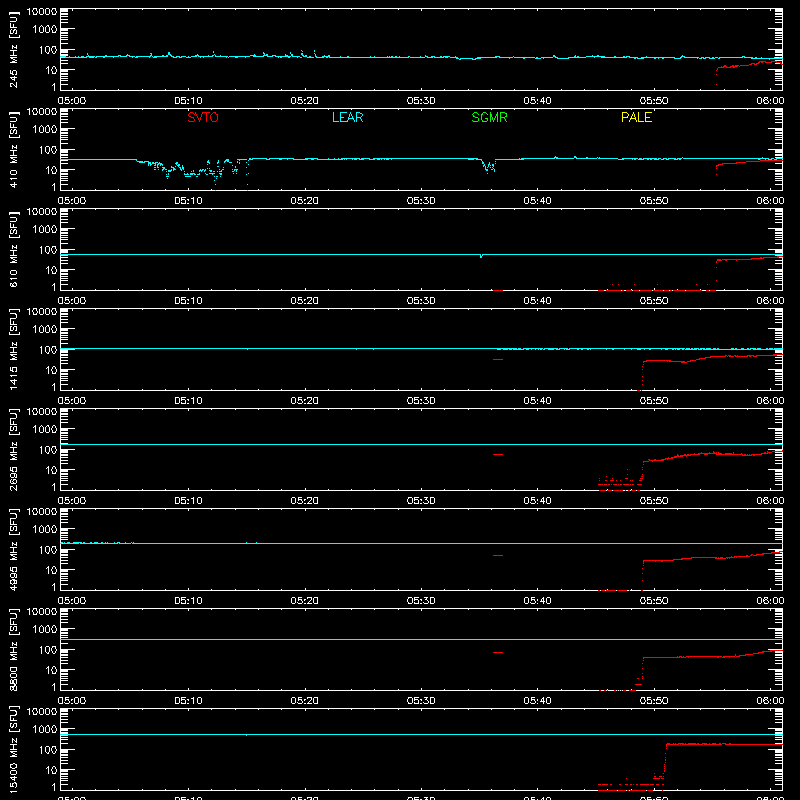Click 06:00 tick under the 4995 MHz plot

tap(770, 601)
